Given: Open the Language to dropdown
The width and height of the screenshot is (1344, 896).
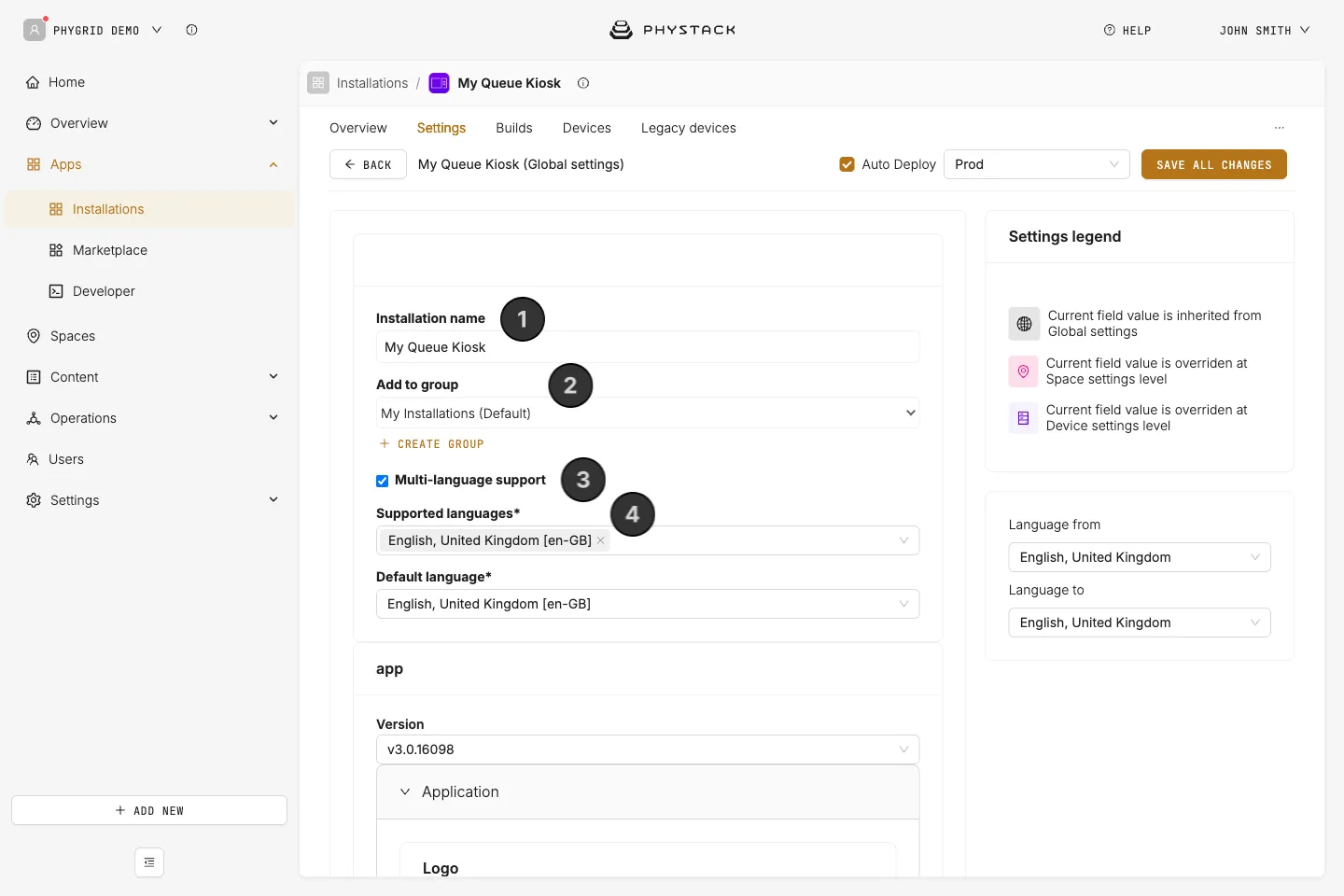Looking at the screenshot, I should (x=1140, y=623).
